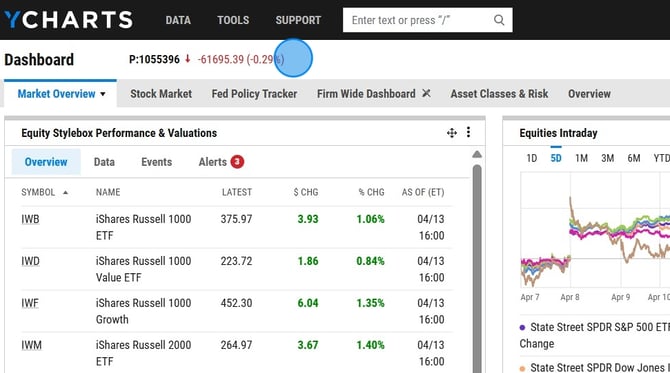Select the Events tab in stylebox widget
The width and height of the screenshot is (670, 373).
156,162
